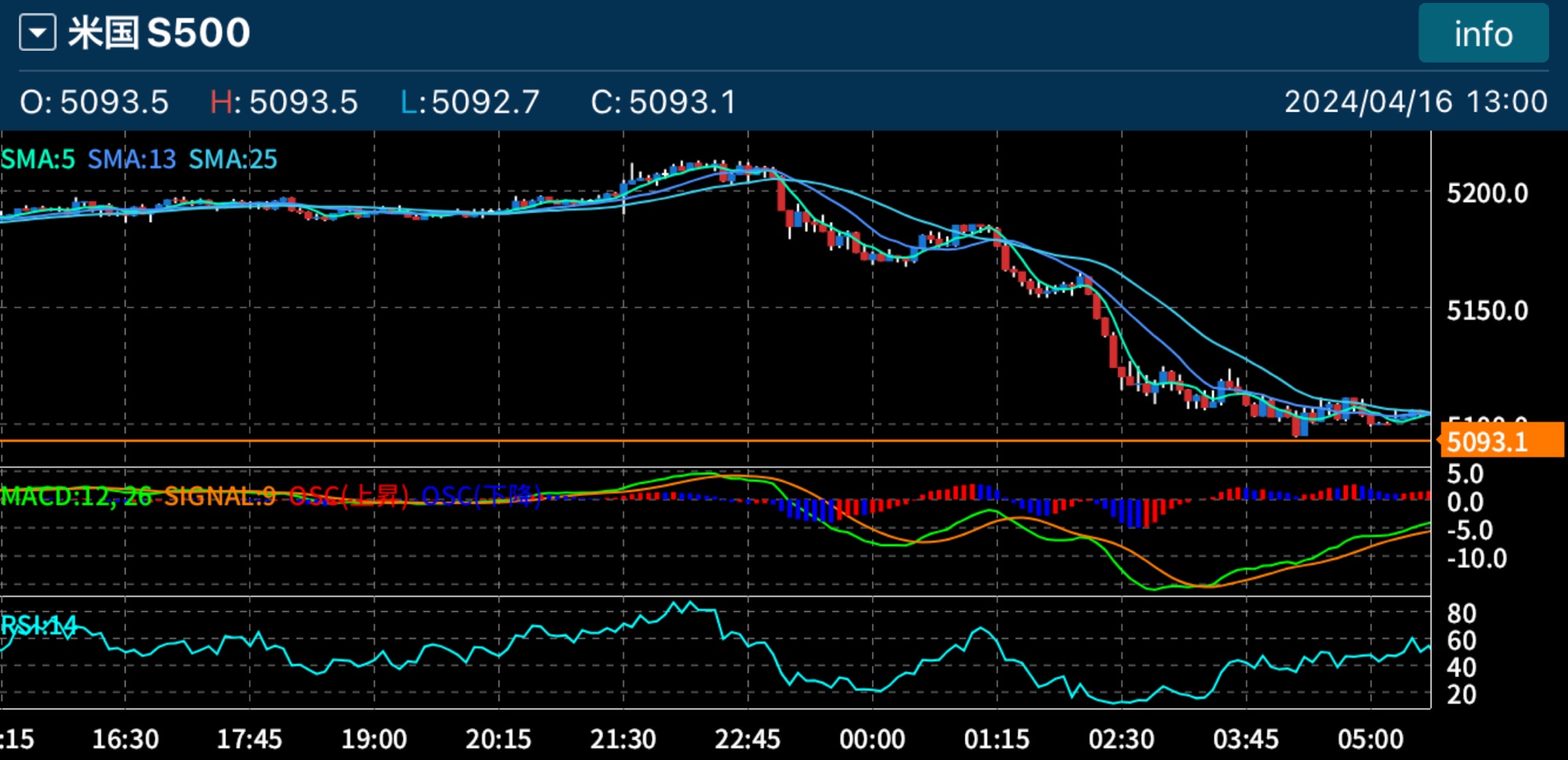Tap the low price value L: 5092.7

470,103
